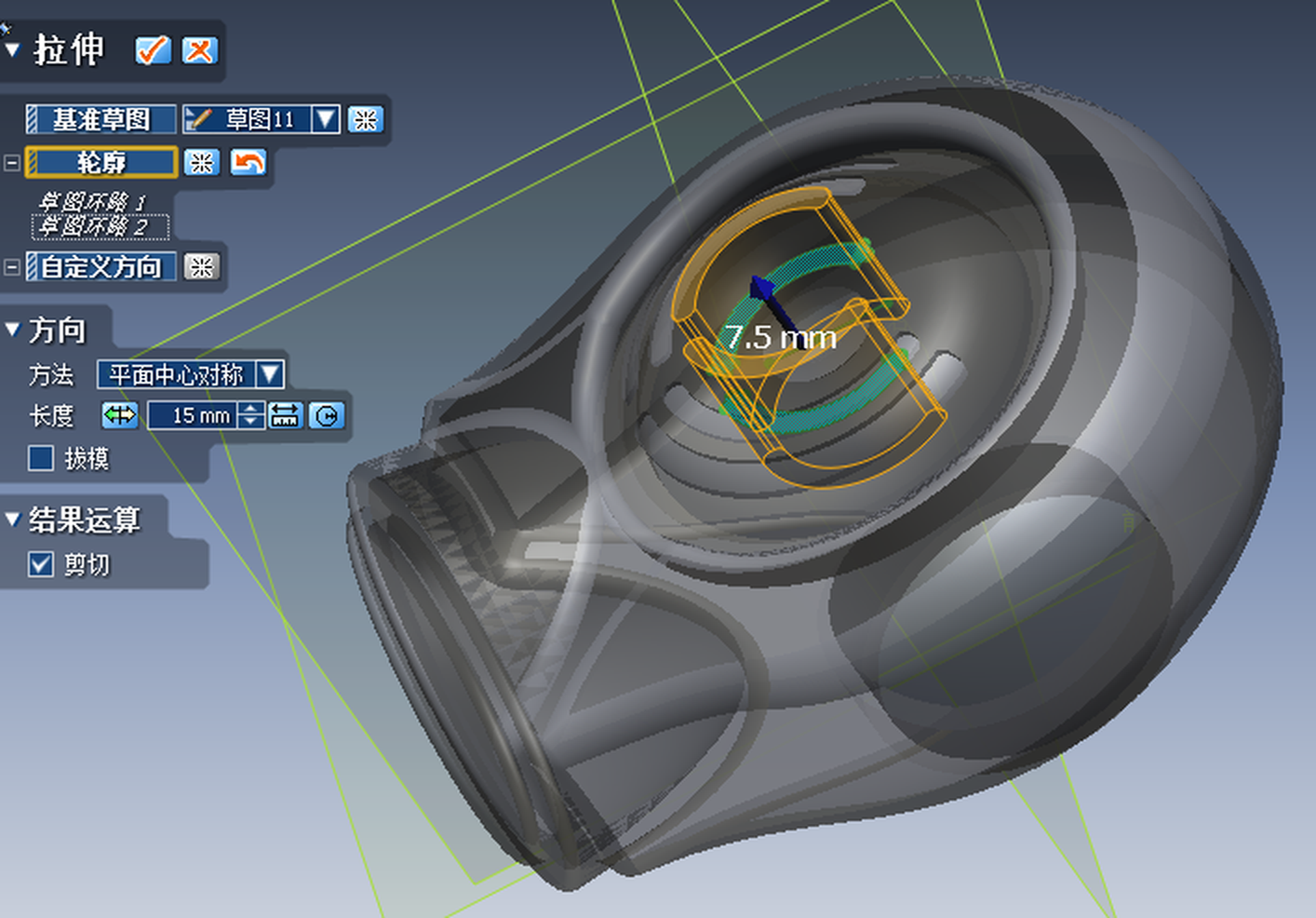Click the orange undo arrow beside 轮廓
This screenshot has width=1316, height=918.
(248, 162)
